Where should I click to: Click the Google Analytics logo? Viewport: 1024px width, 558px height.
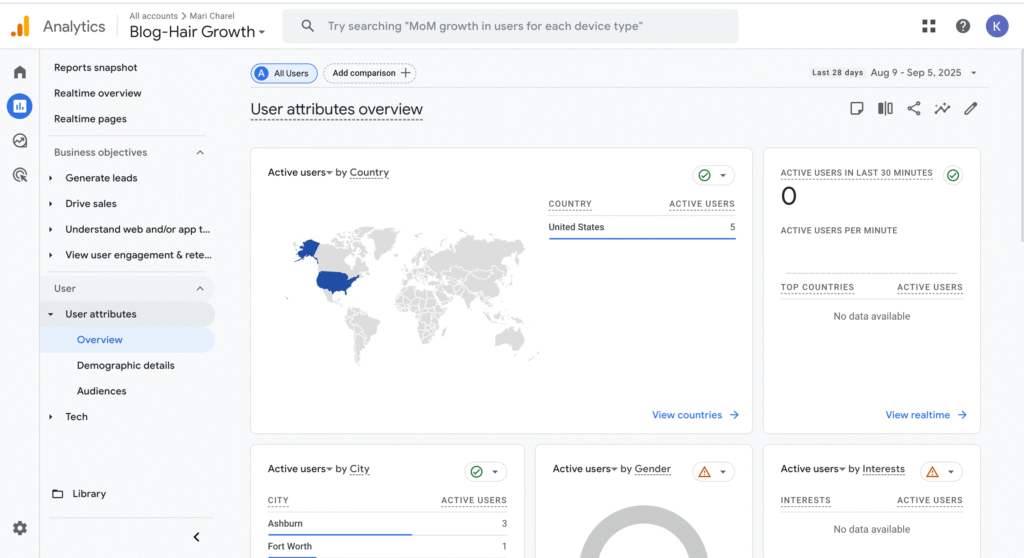[20, 26]
